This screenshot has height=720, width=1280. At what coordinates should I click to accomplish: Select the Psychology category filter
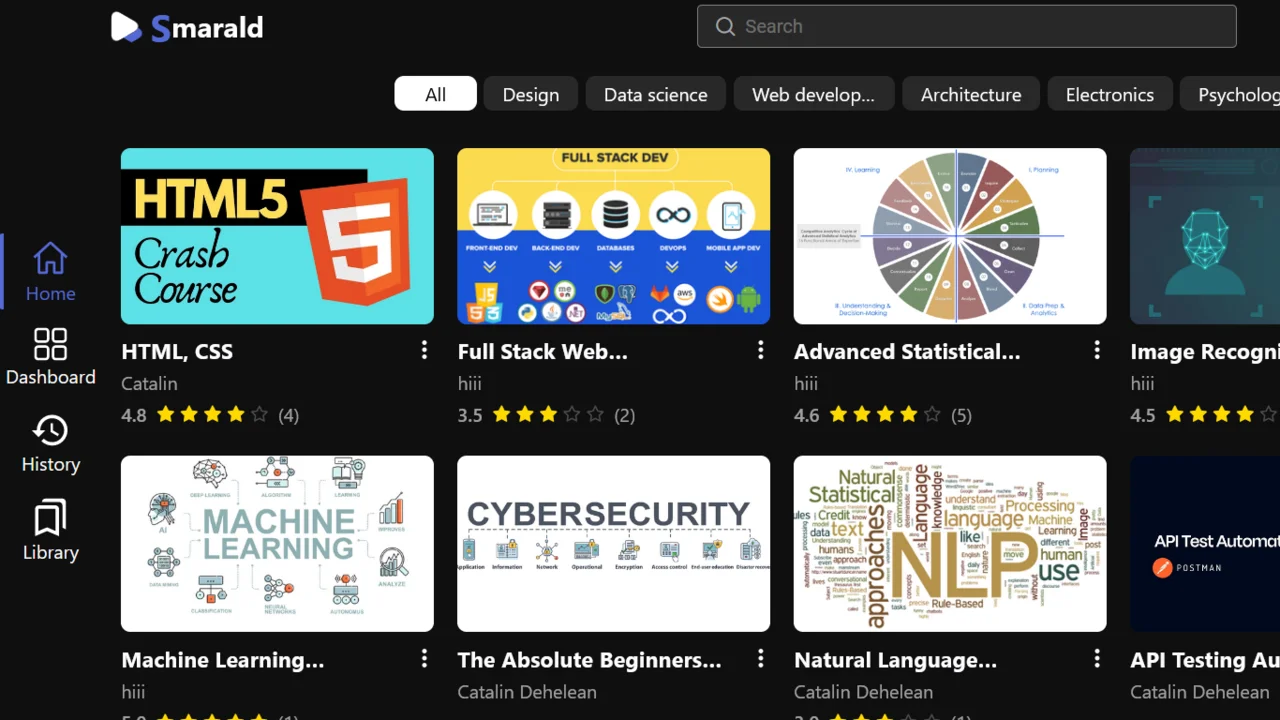[x=1230, y=94]
